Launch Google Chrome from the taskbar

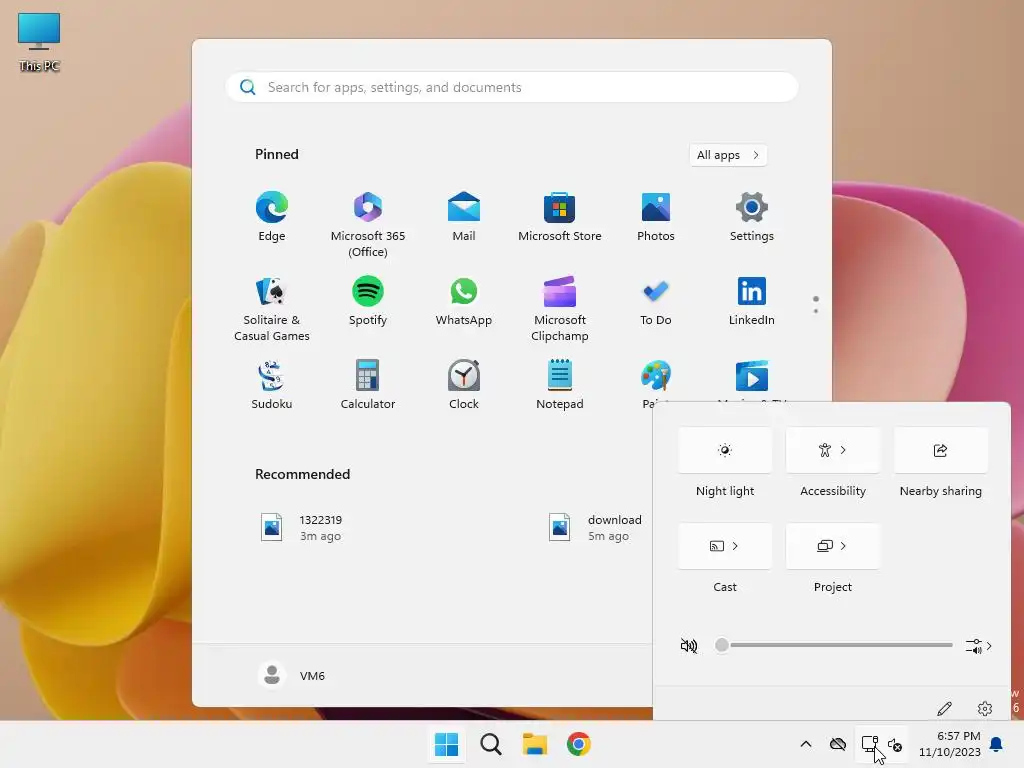coord(579,744)
